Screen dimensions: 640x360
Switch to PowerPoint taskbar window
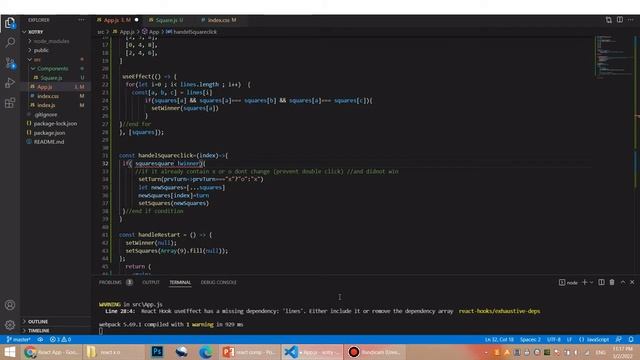click(250, 352)
